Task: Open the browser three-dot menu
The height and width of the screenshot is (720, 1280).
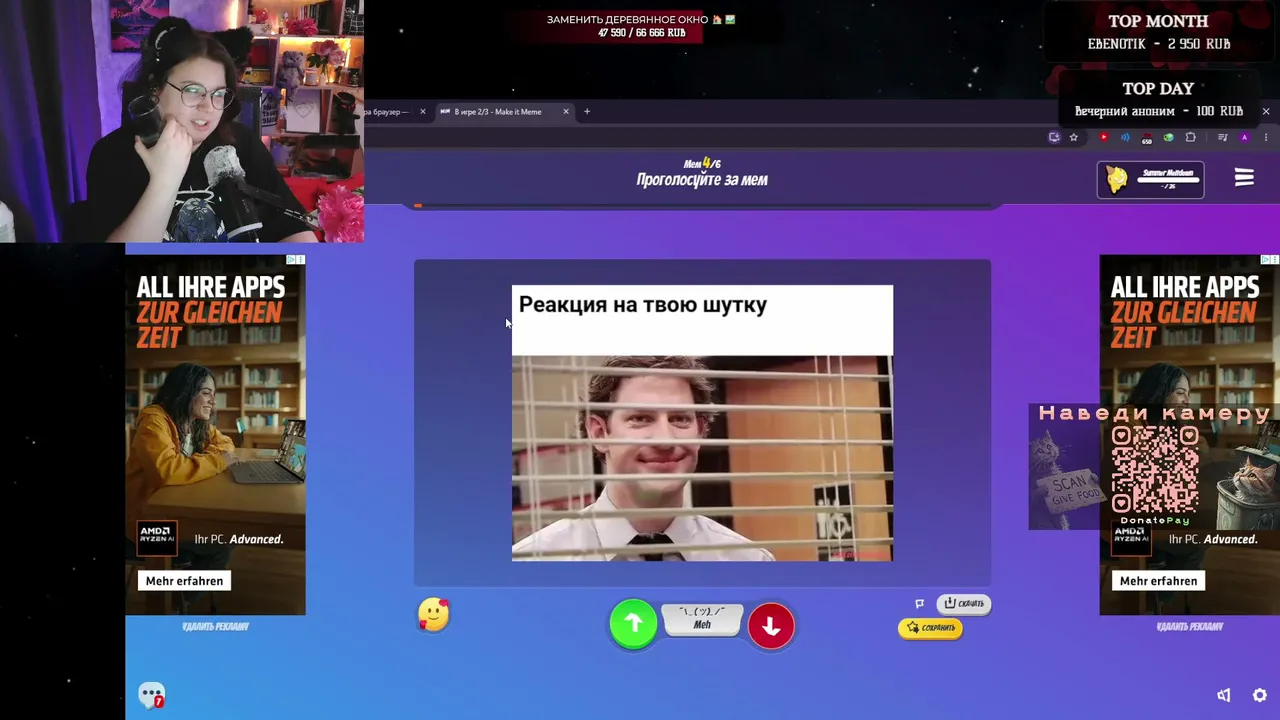Action: click(x=1266, y=137)
